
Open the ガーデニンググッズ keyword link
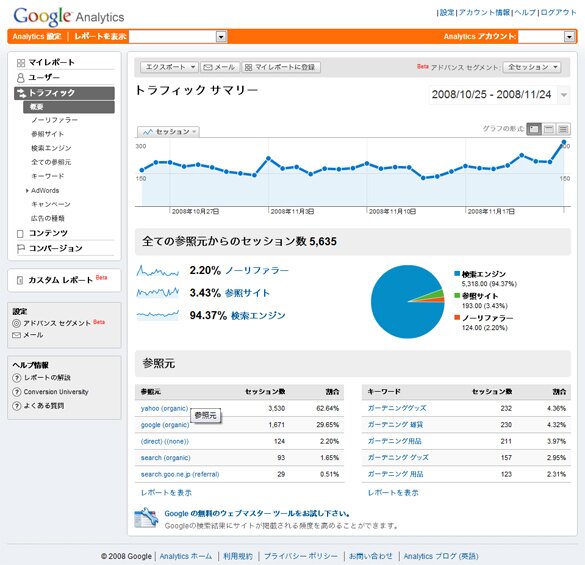[397, 408]
